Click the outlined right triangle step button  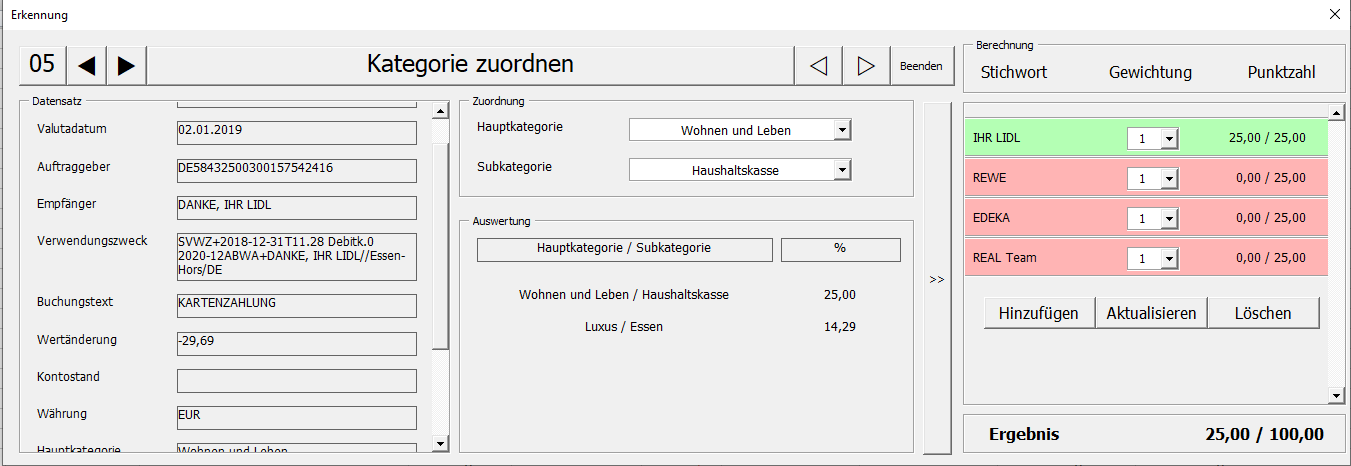(x=866, y=66)
